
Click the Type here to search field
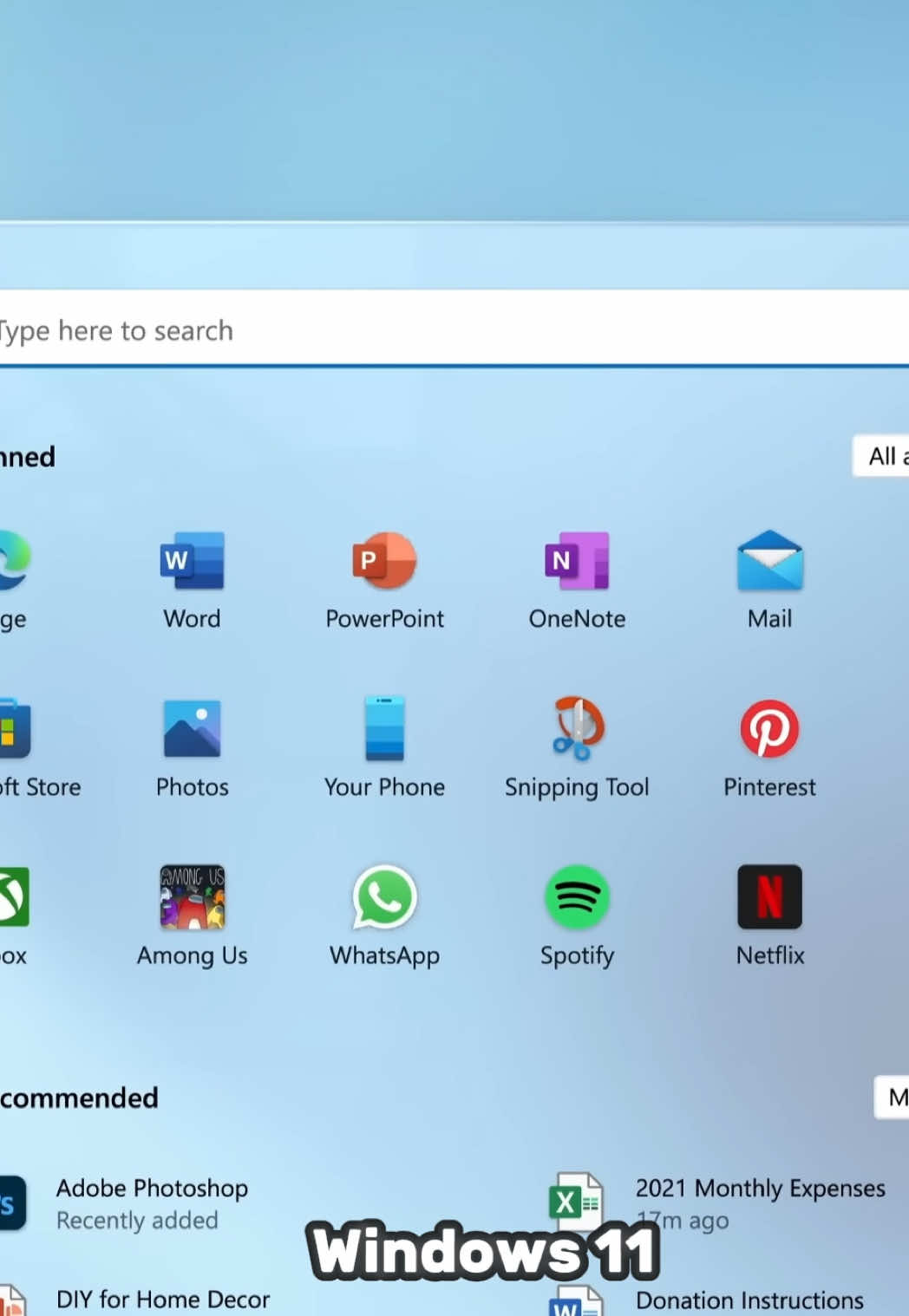[454, 329]
